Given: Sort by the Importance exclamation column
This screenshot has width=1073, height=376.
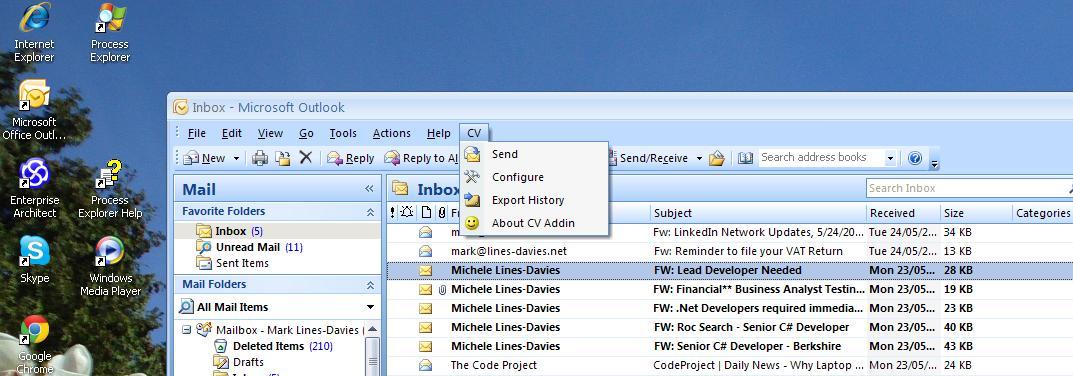Looking at the screenshot, I should click(x=392, y=212).
